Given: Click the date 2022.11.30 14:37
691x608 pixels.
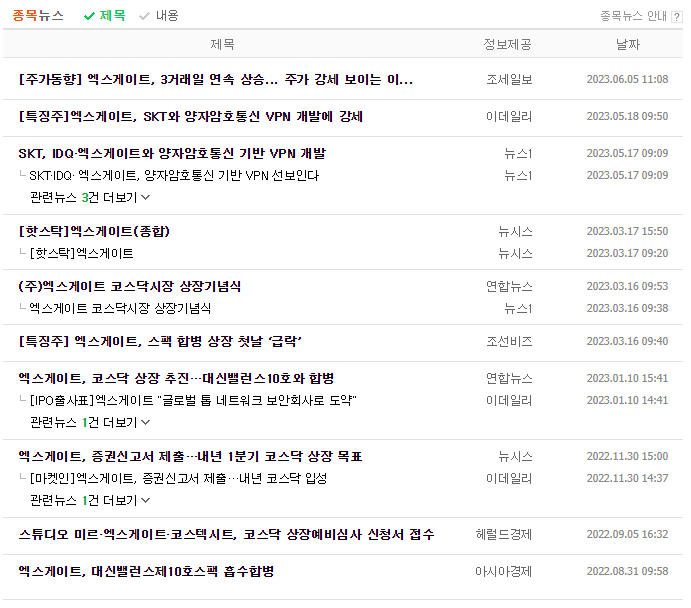Looking at the screenshot, I should [x=628, y=478].
